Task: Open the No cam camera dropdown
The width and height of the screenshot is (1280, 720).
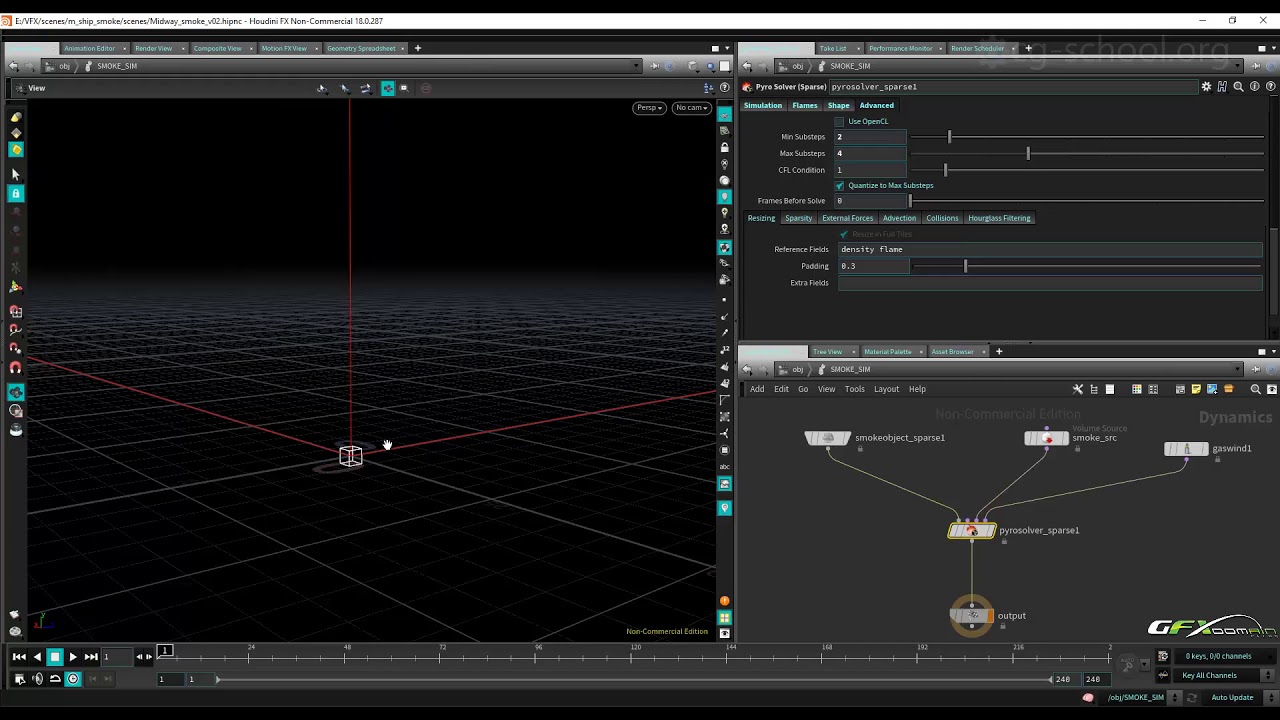Action: [x=691, y=108]
